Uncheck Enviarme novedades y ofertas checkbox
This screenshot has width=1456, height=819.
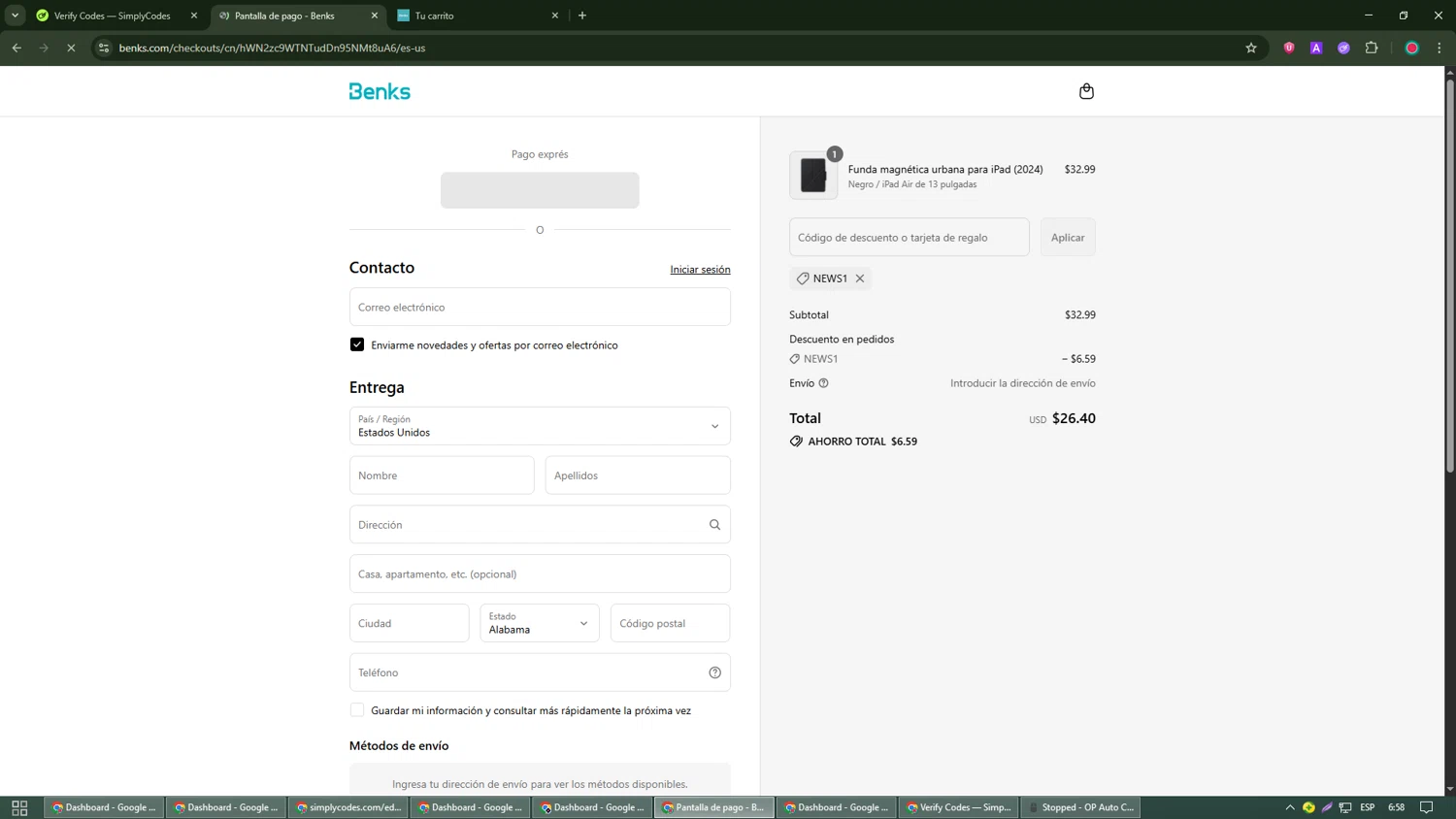(357, 344)
